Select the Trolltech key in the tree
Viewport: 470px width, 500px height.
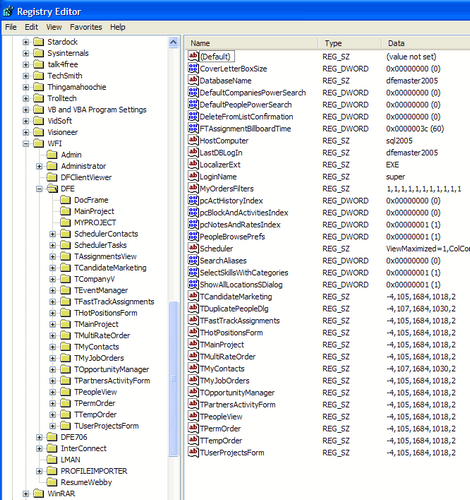[62, 98]
